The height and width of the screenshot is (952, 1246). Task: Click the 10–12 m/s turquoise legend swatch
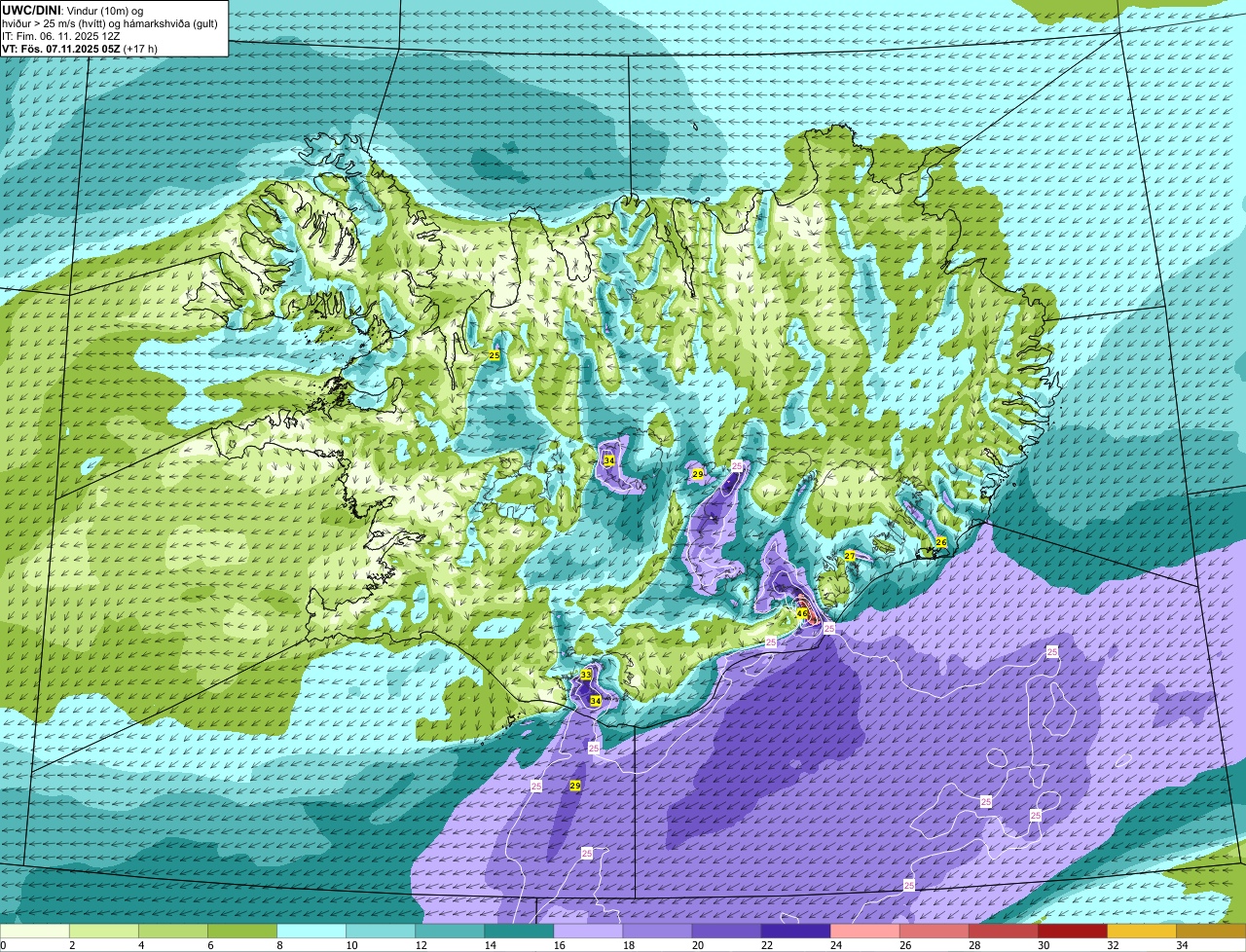pos(381,932)
